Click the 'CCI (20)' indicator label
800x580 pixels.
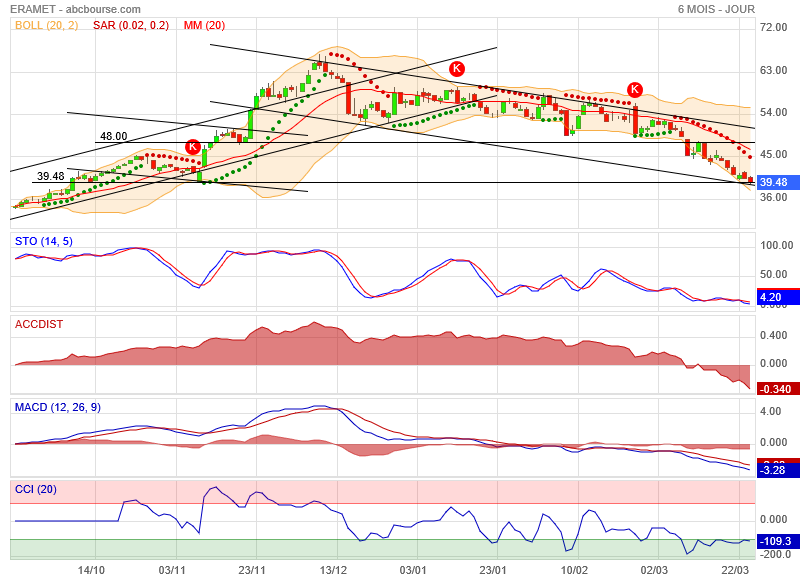pos(36,489)
